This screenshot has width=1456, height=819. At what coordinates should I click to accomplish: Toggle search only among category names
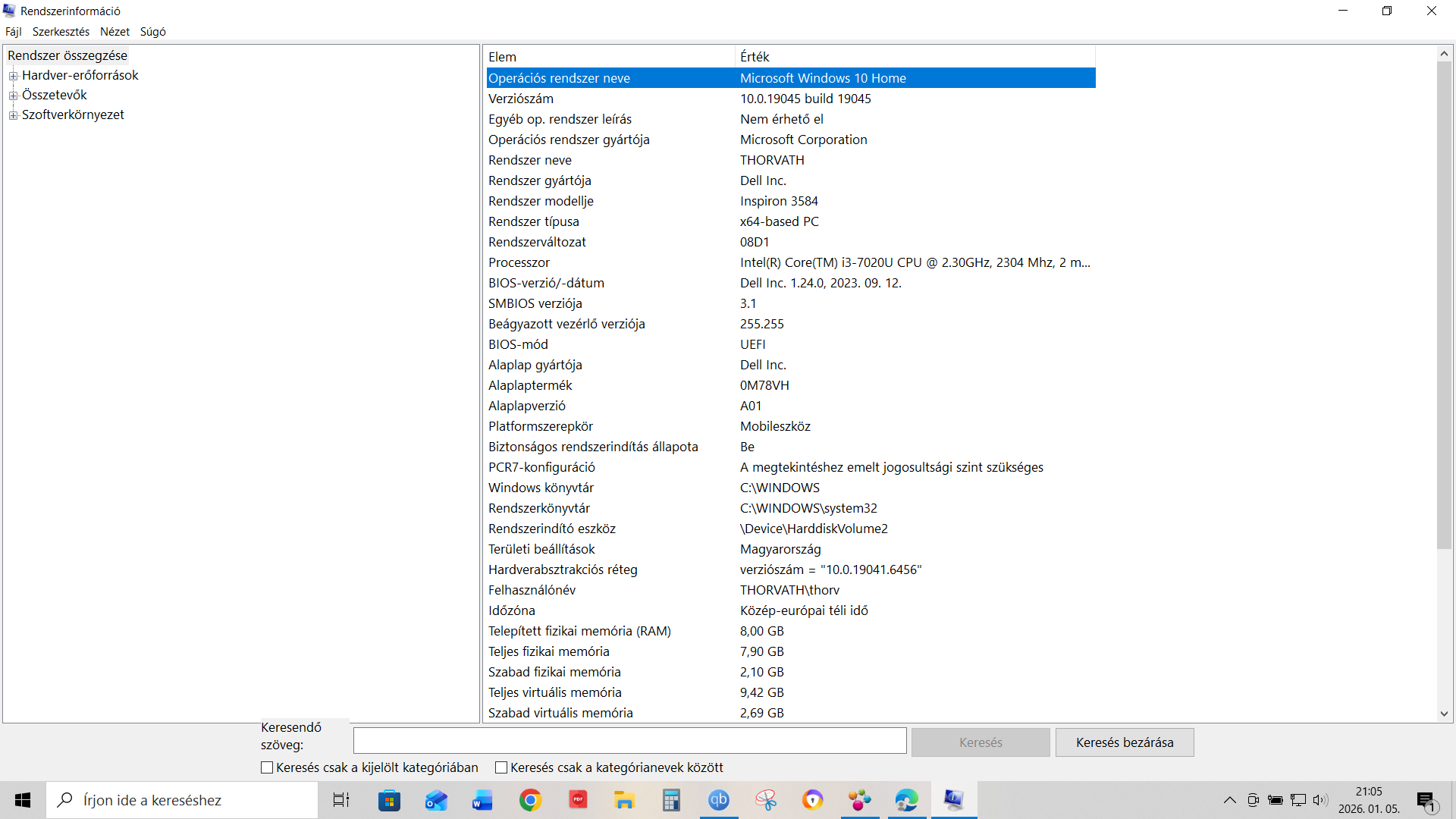(x=501, y=767)
